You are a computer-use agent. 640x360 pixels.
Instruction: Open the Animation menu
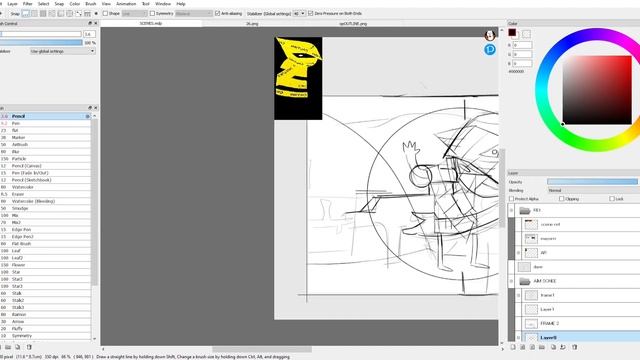click(126, 4)
